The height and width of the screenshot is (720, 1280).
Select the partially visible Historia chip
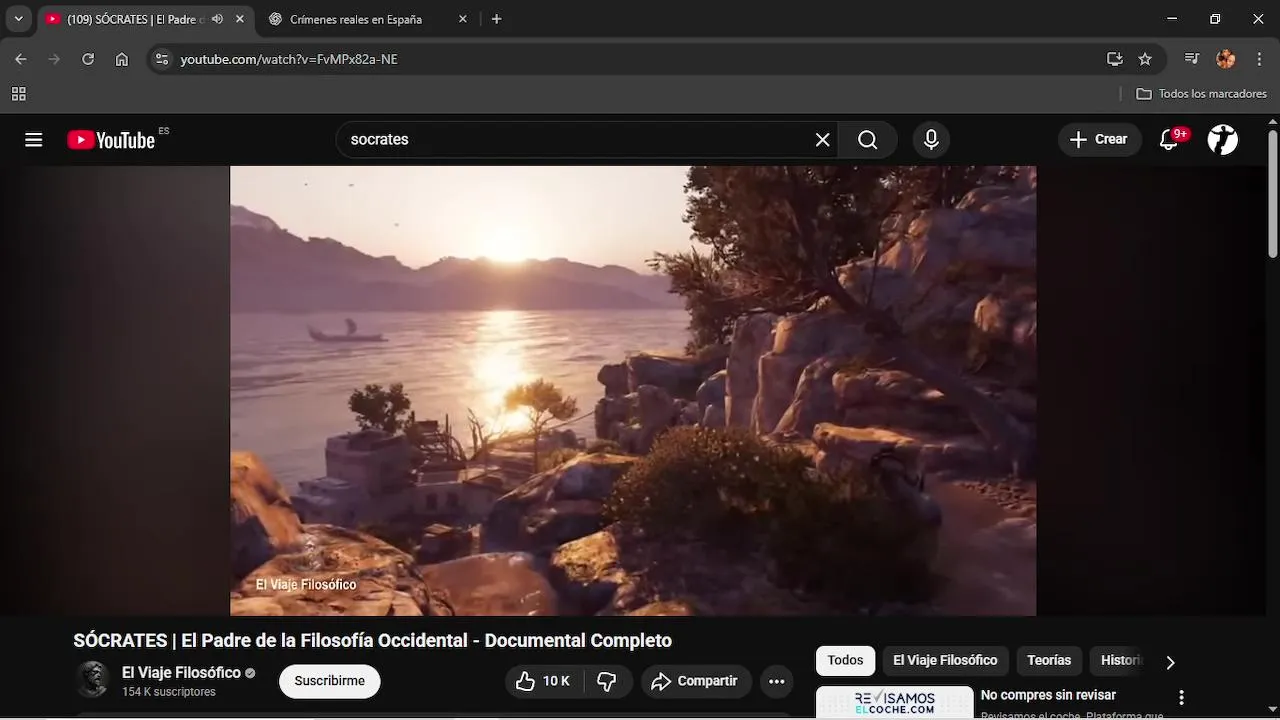point(1120,660)
